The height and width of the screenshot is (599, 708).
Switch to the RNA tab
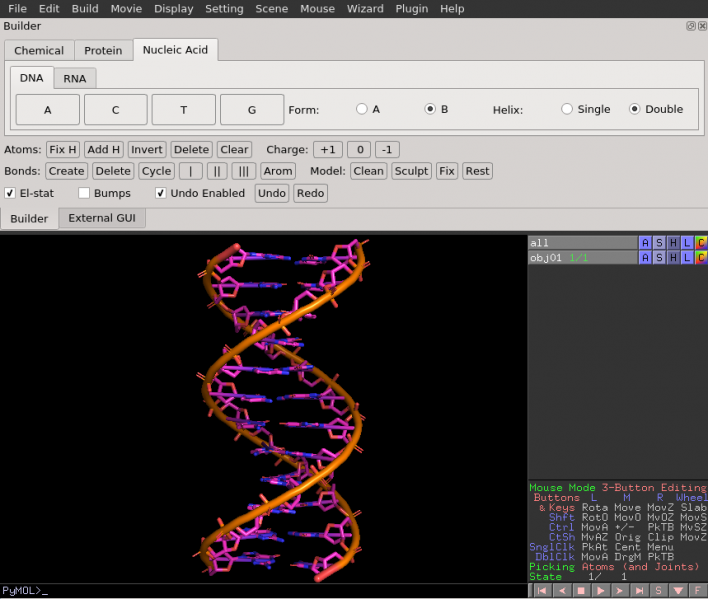[x=74, y=78]
